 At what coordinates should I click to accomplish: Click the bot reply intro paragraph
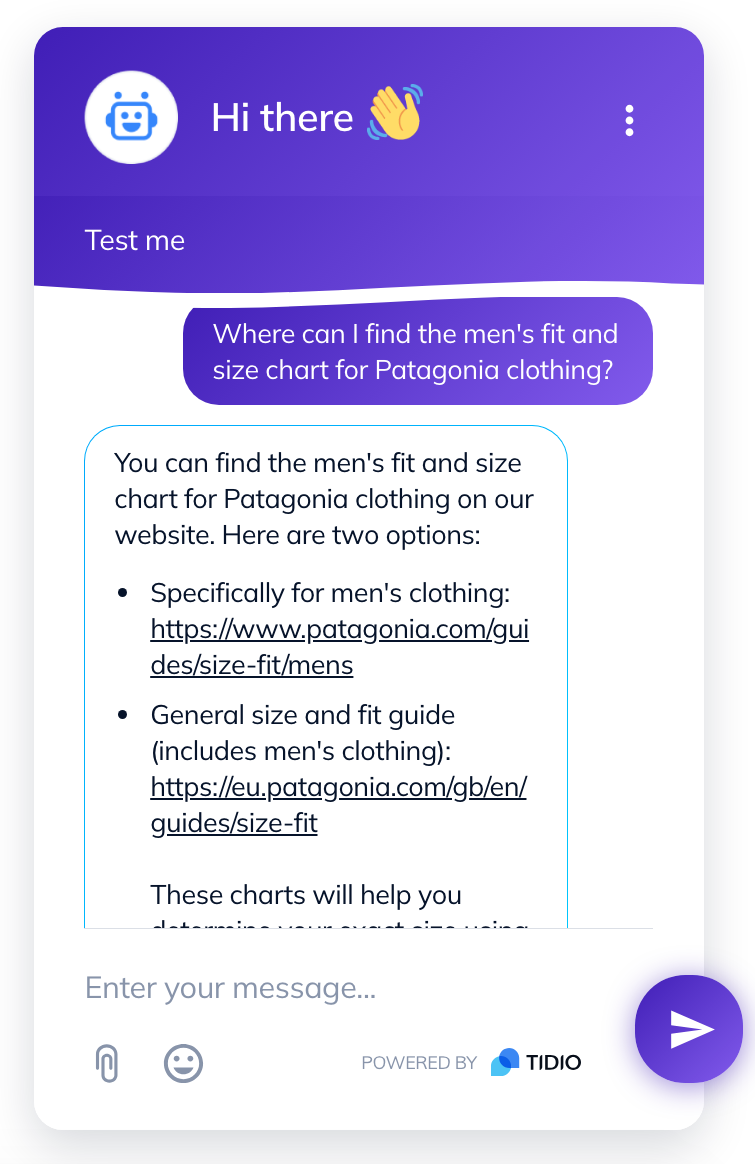[x=324, y=499]
